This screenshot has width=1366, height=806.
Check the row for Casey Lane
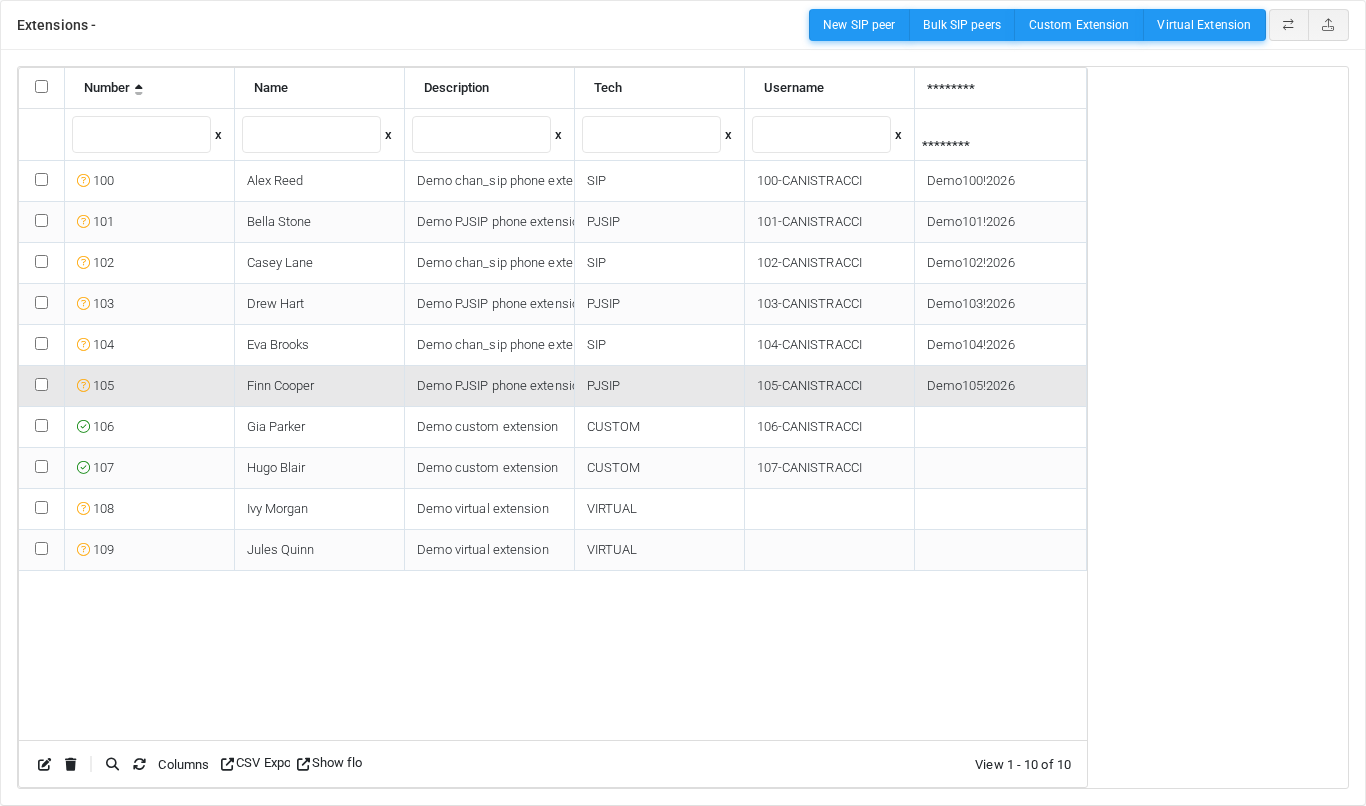click(41, 262)
